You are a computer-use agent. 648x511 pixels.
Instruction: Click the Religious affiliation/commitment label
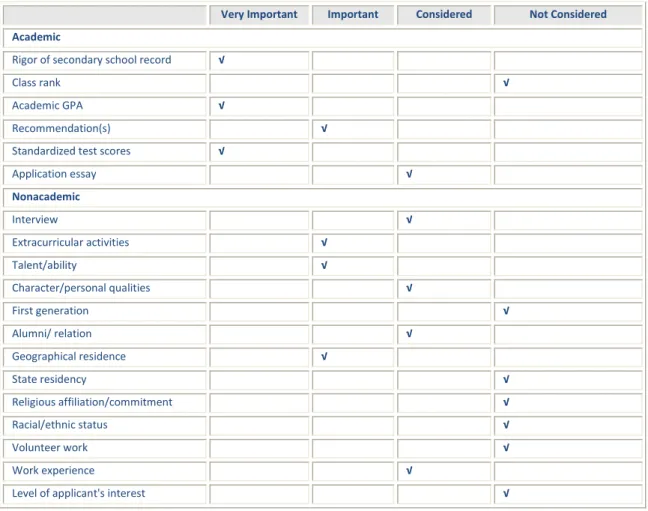[92, 402]
